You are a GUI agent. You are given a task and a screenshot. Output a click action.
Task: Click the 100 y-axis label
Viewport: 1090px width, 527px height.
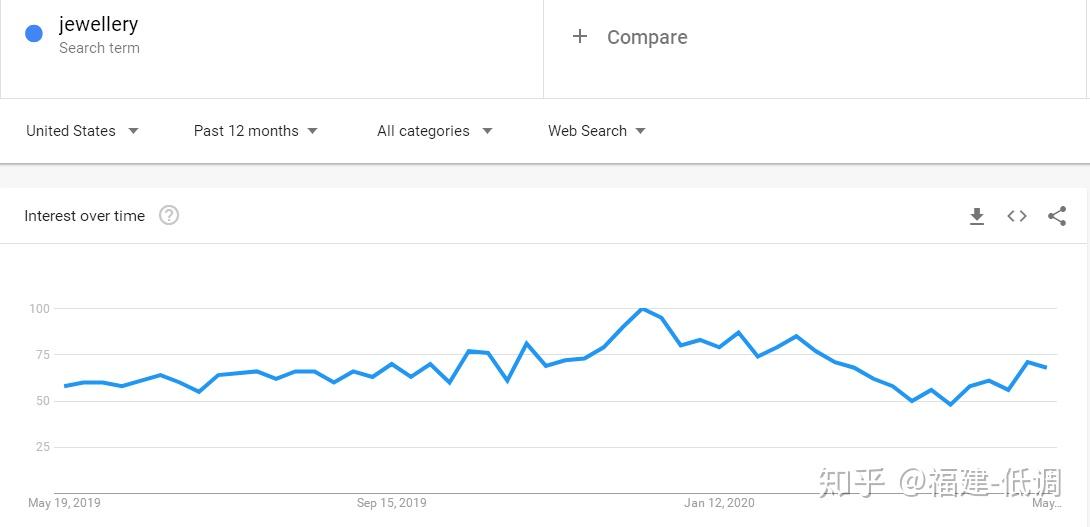(x=39, y=309)
